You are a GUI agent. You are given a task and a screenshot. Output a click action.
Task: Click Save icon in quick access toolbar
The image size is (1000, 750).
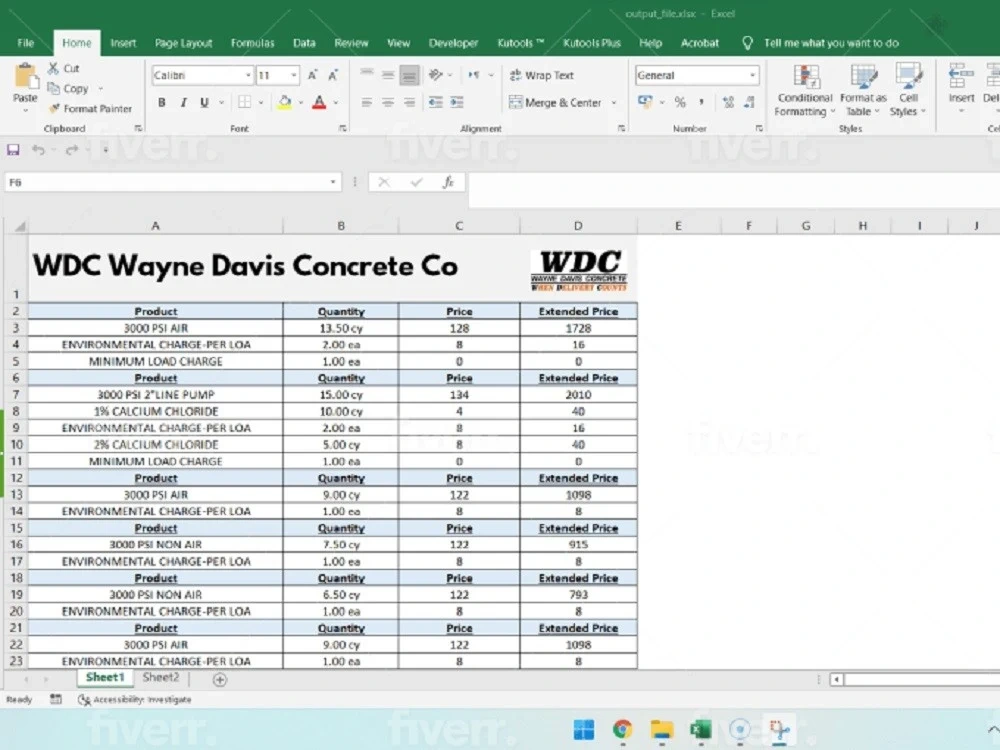click(13, 150)
